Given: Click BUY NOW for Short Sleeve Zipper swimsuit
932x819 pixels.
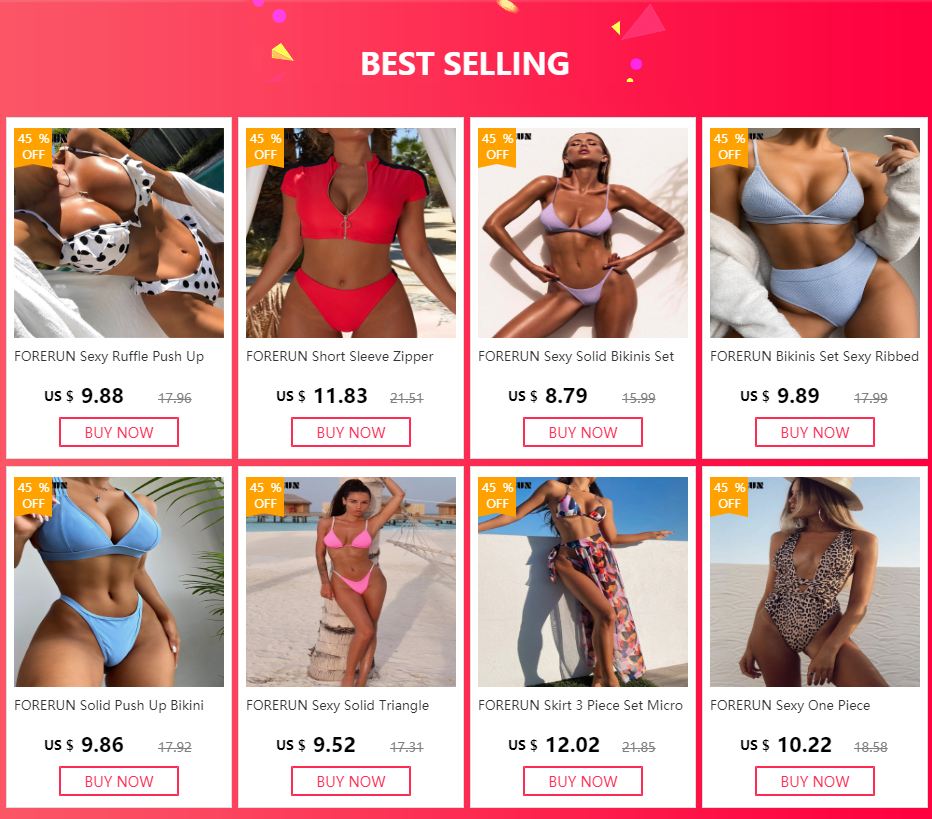Looking at the screenshot, I should [351, 432].
